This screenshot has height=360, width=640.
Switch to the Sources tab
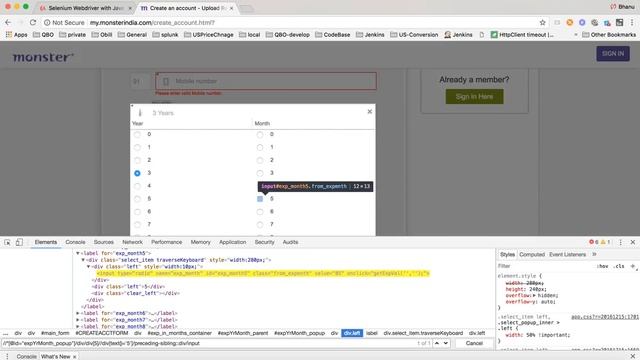(104, 242)
